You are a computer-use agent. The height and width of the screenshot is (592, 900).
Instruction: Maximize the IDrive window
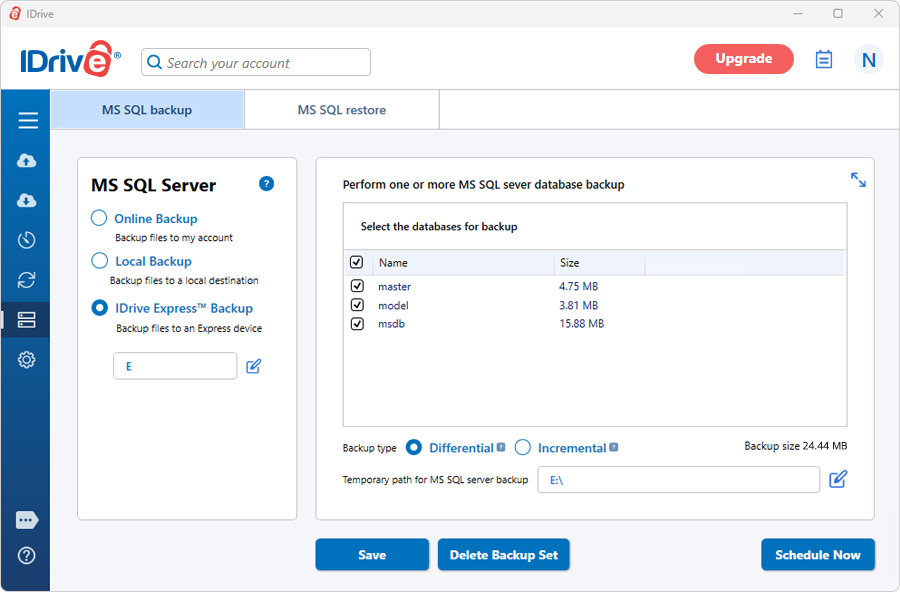tap(838, 13)
